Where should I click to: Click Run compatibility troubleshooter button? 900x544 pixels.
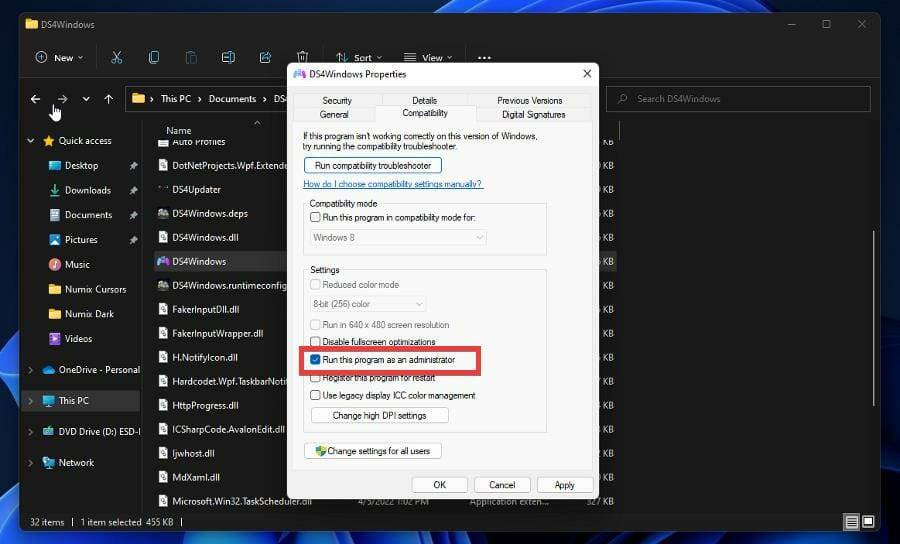[x=372, y=165]
